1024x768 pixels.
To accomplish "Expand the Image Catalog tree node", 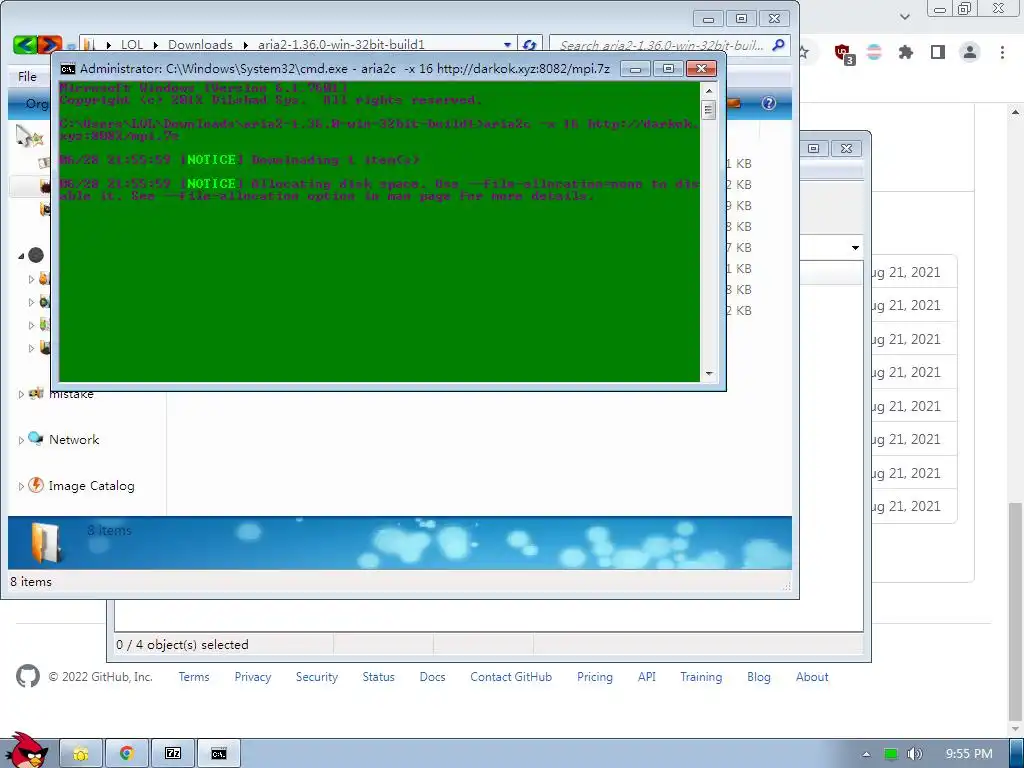I will (x=21, y=487).
